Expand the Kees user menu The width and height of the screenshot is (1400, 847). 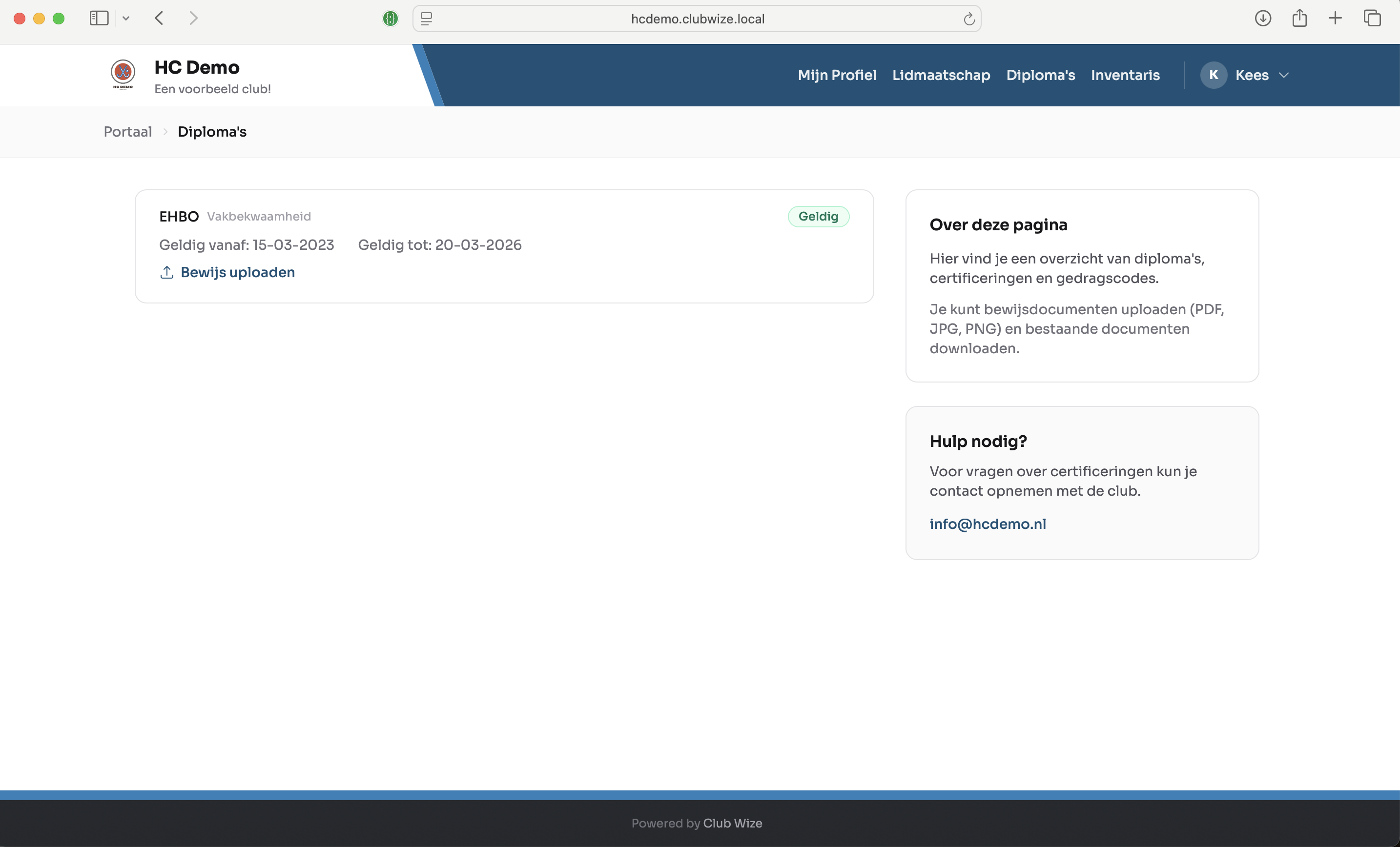click(x=1283, y=75)
